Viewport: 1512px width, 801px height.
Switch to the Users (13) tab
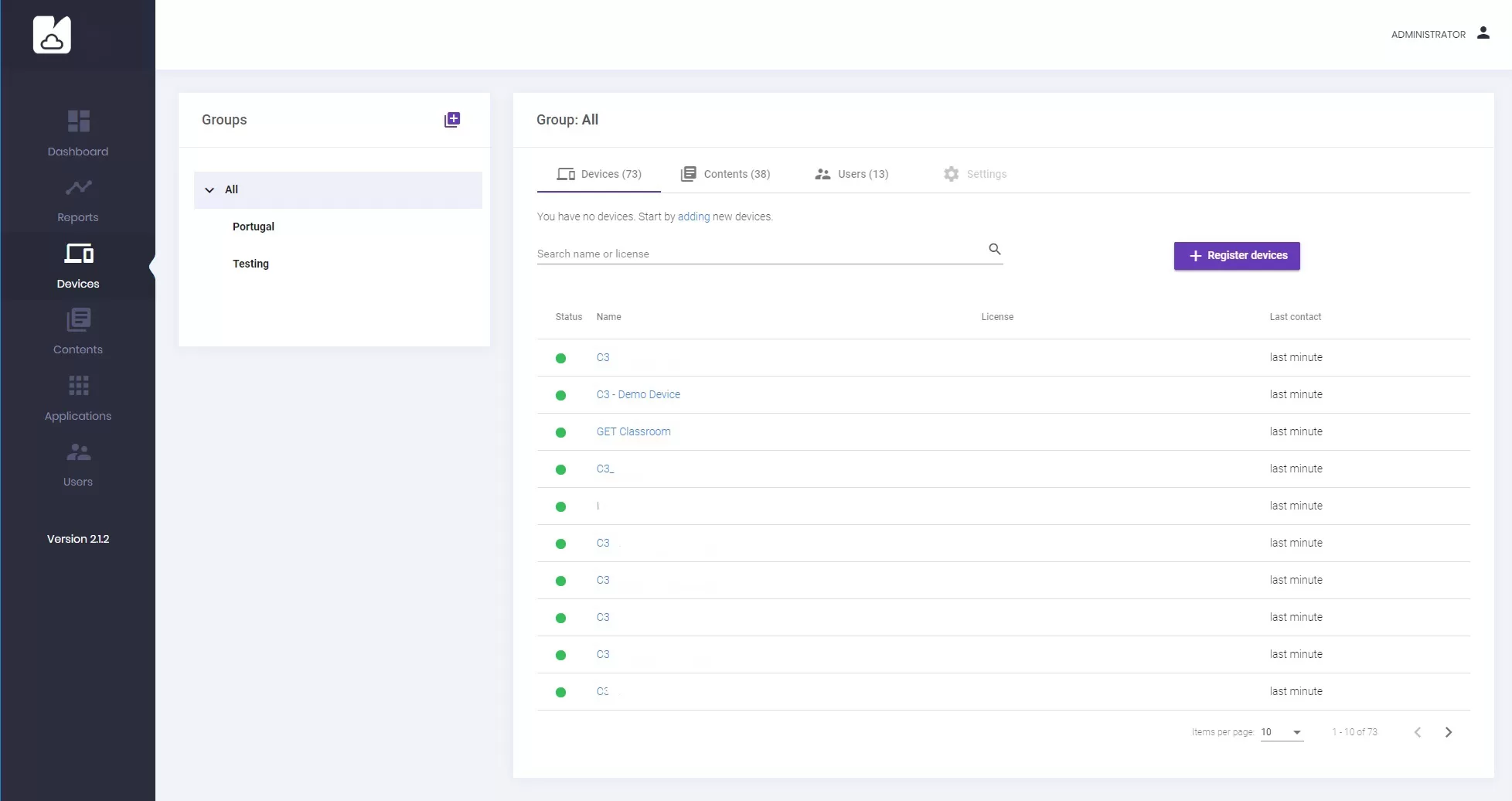[x=852, y=174]
